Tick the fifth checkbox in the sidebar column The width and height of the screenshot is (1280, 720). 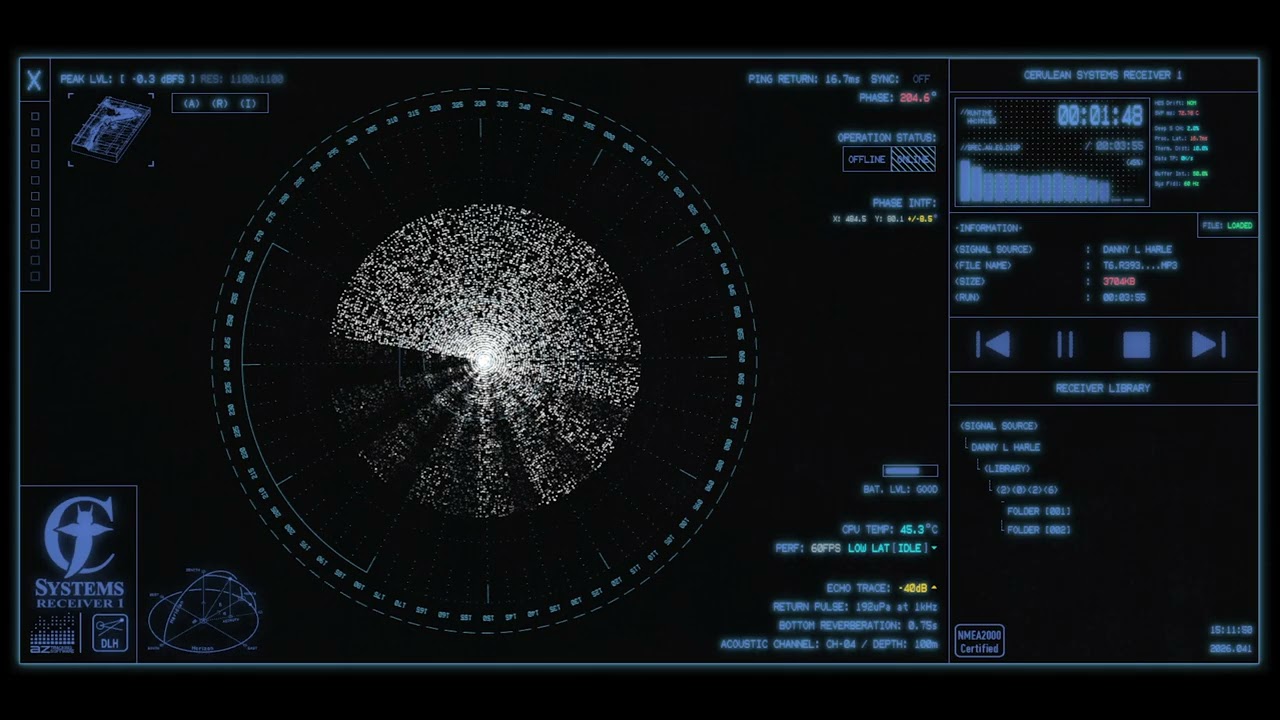pos(35,180)
